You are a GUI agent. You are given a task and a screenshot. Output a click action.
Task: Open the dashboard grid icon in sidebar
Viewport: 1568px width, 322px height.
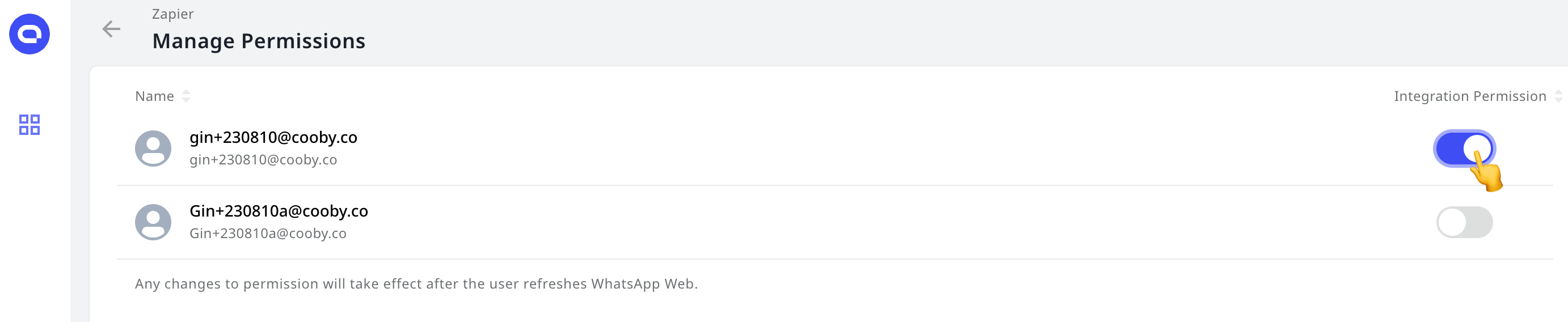click(29, 125)
